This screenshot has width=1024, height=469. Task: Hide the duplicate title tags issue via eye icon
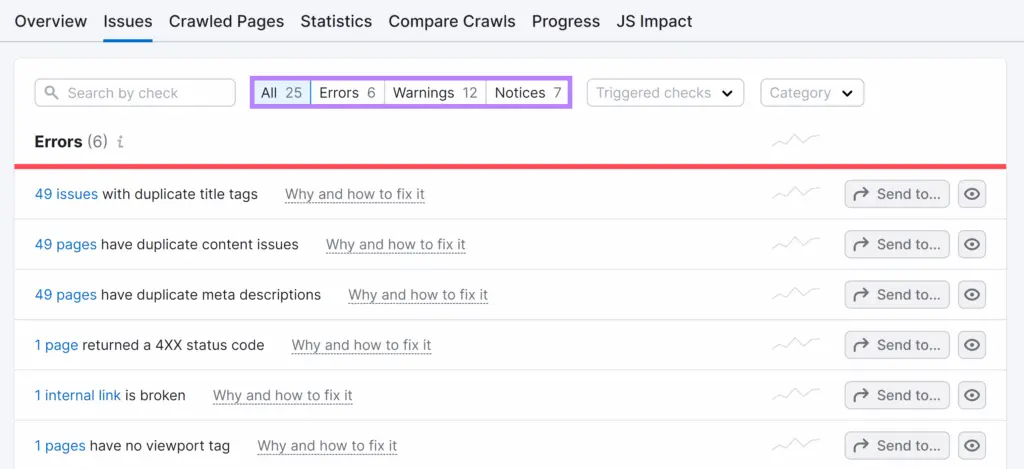(x=972, y=194)
